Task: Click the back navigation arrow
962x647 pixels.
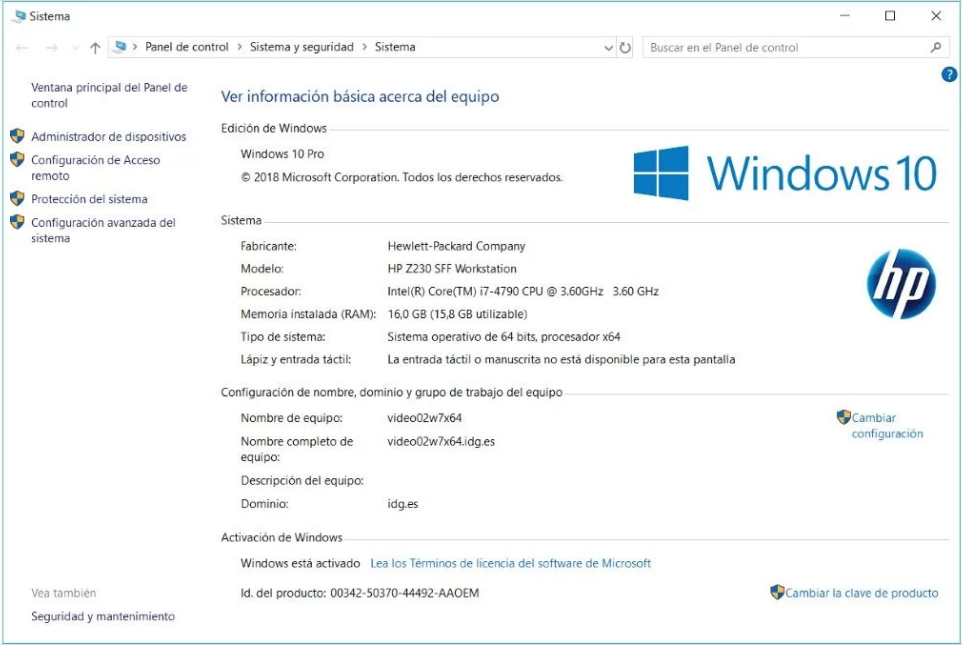Action: 21,48
